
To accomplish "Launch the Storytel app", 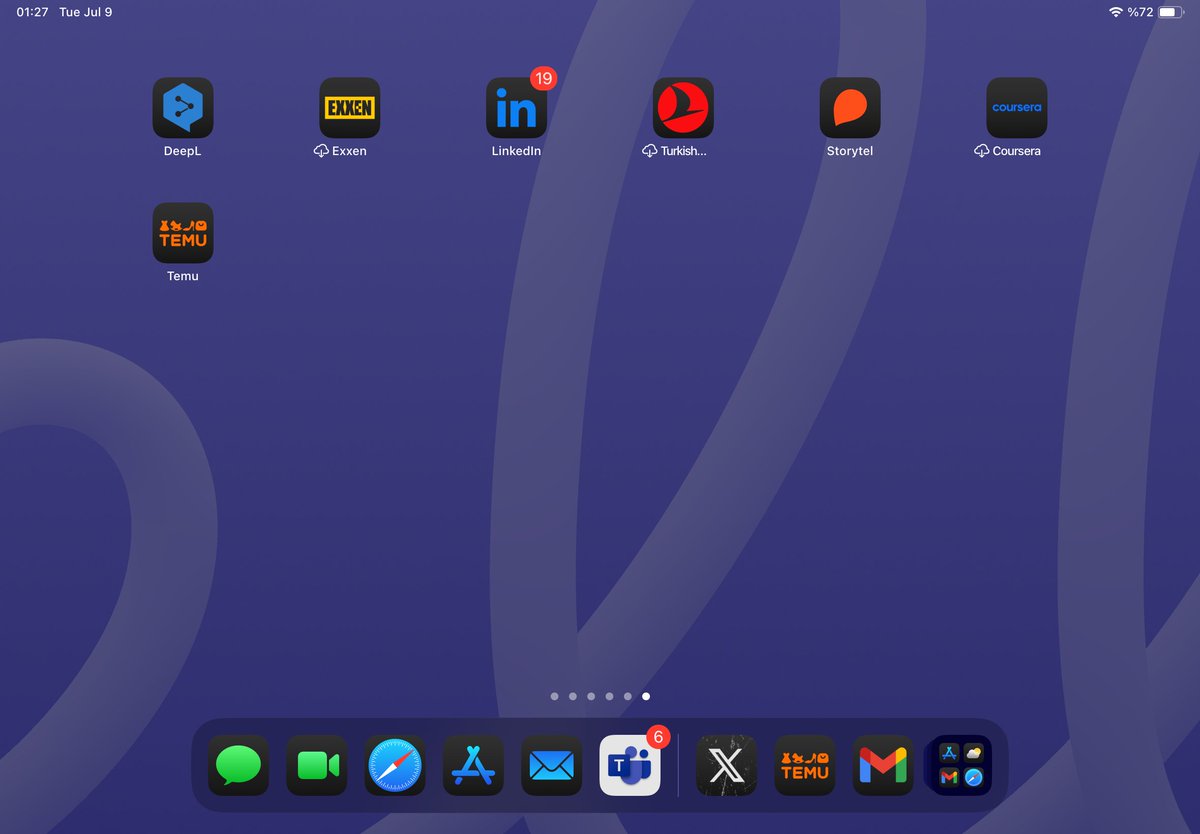I will [850, 108].
